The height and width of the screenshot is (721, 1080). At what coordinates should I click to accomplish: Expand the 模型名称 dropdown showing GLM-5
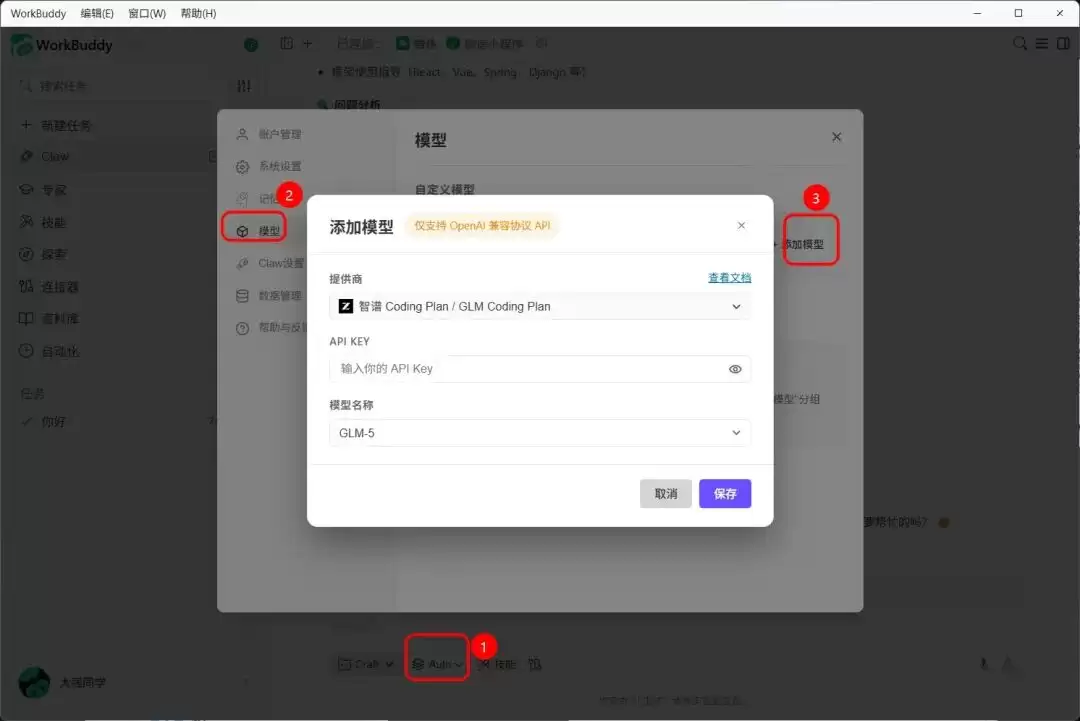pyautogui.click(x=540, y=433)
